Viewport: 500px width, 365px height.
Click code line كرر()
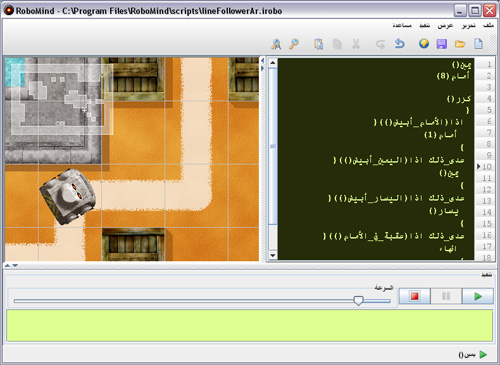[x=458, y=99]
